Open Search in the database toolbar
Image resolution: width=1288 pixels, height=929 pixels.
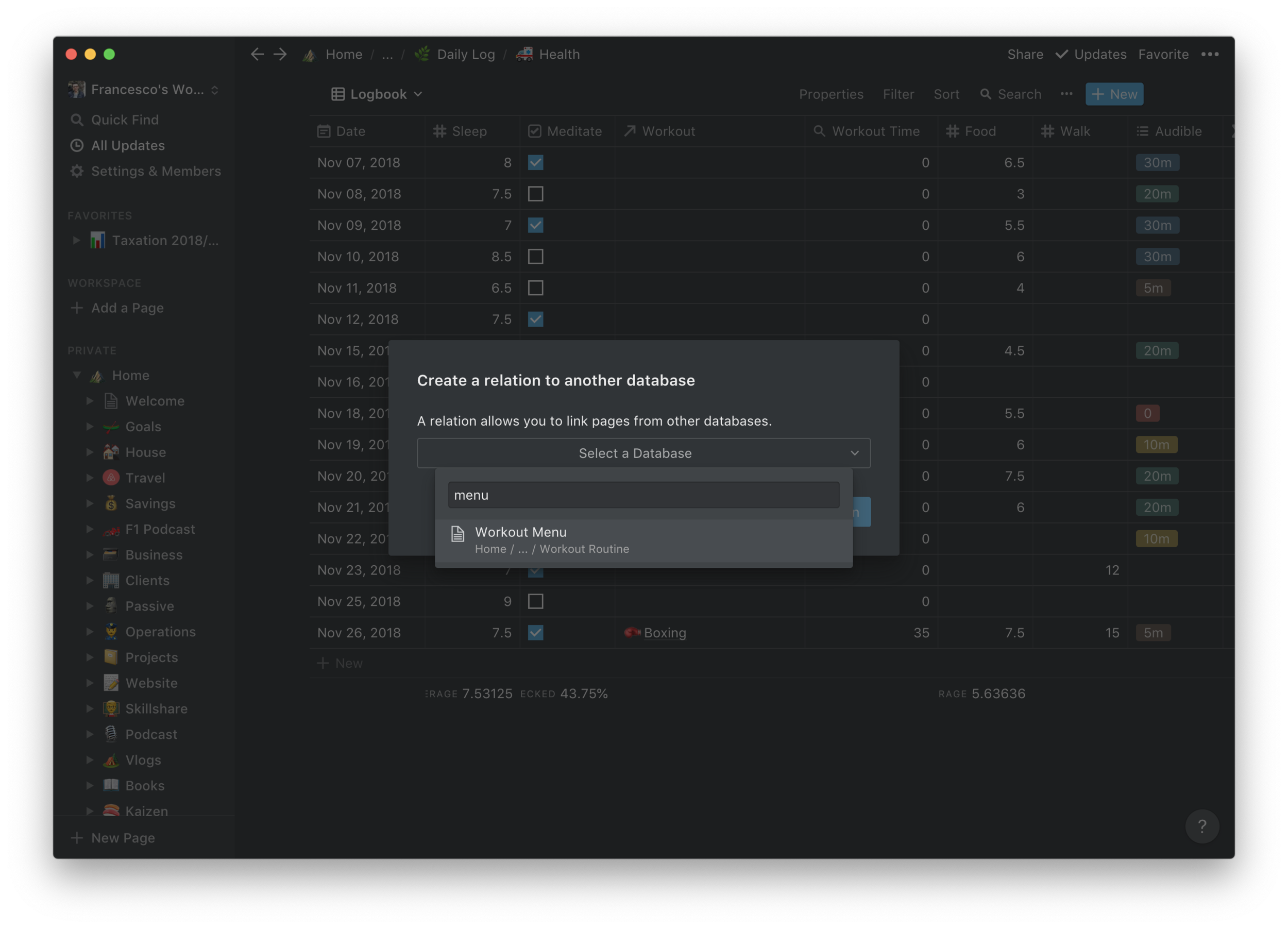click(x=1011, y=94)
